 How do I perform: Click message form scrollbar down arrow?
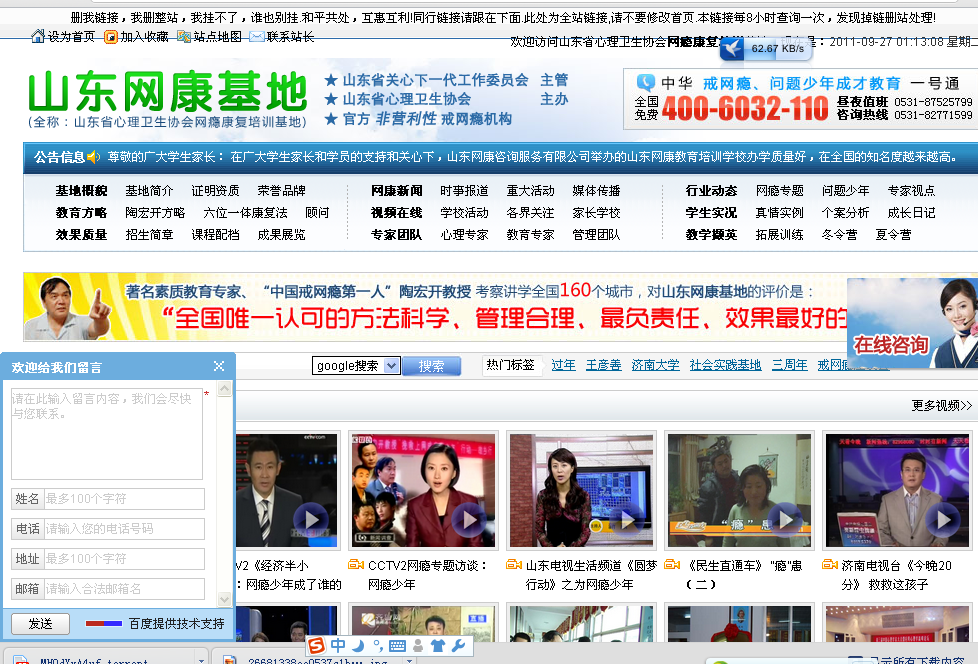225,599
